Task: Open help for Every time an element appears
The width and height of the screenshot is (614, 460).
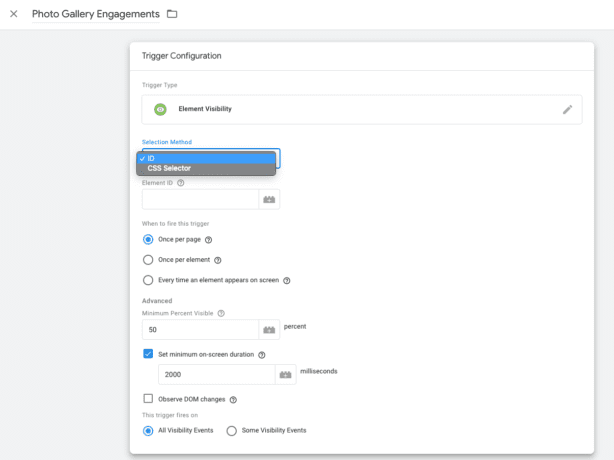Action: [287, 281]
